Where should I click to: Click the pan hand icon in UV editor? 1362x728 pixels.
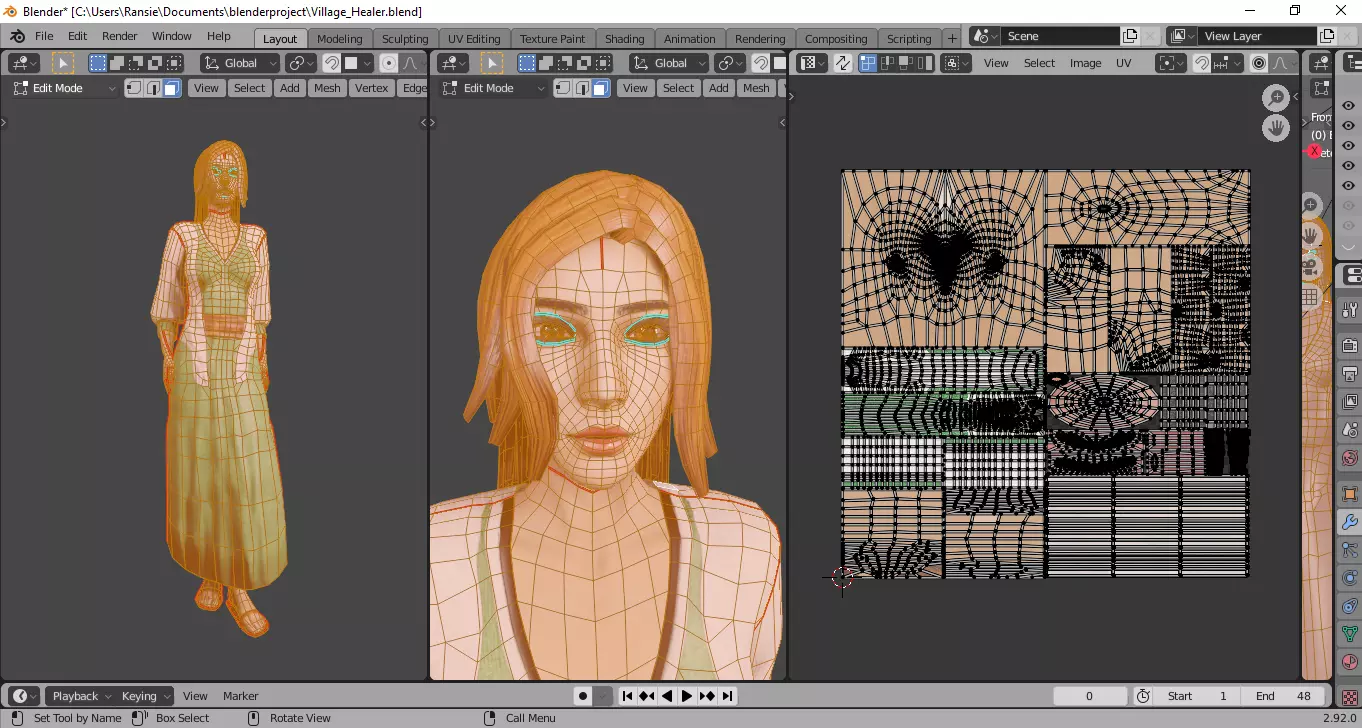tap(1276, 128)
